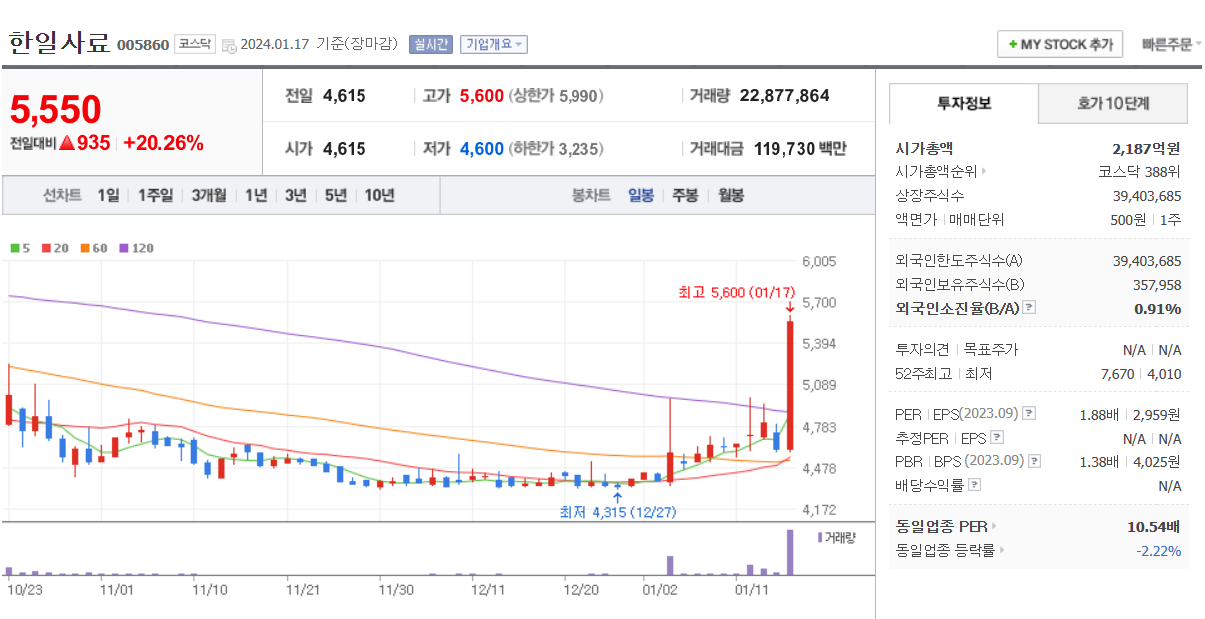Click the 하한가 3,235 text
1205x619 pixels.
(556, 149)
